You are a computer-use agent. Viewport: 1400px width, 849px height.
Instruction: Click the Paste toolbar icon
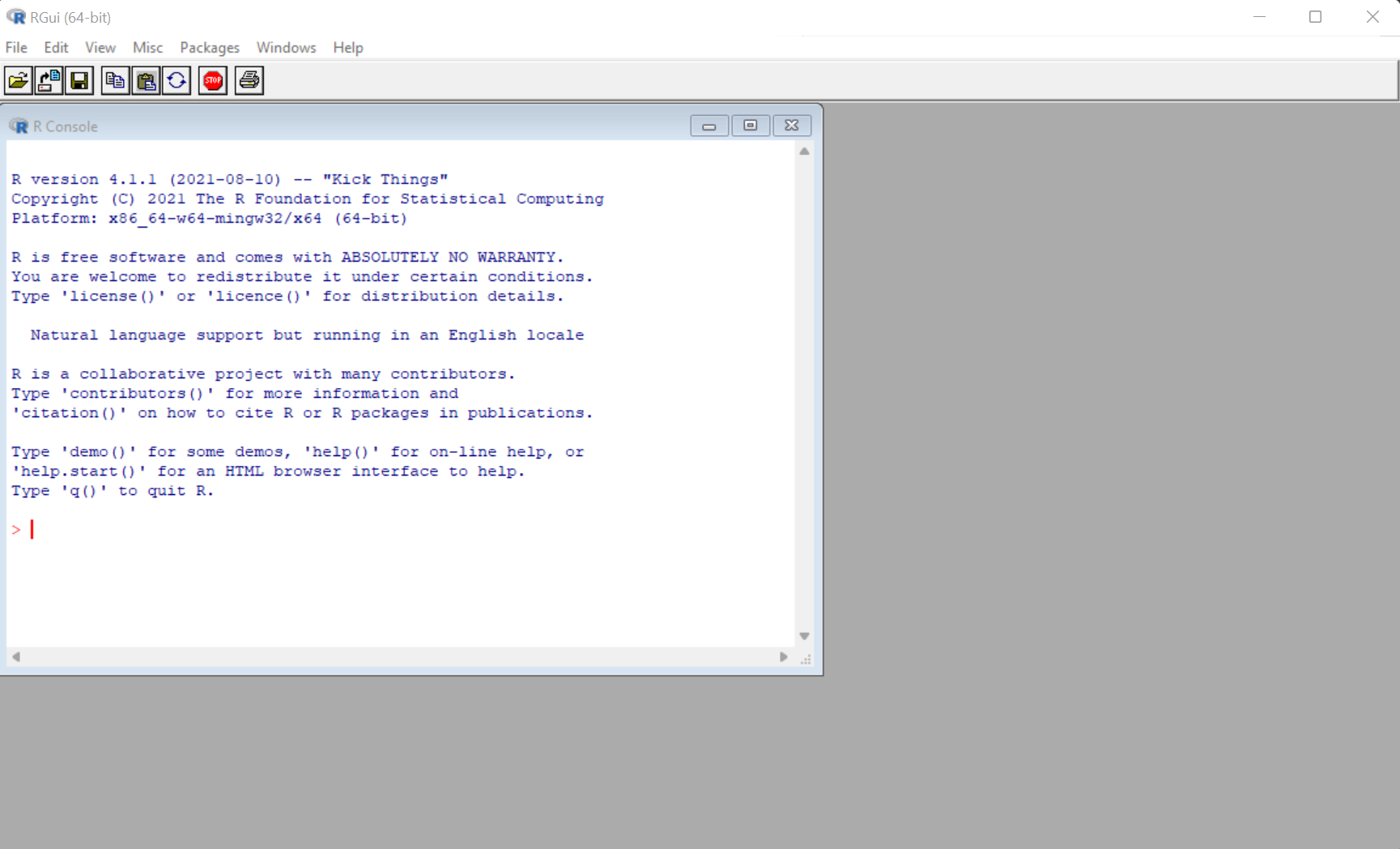click(x=146, y=80)
